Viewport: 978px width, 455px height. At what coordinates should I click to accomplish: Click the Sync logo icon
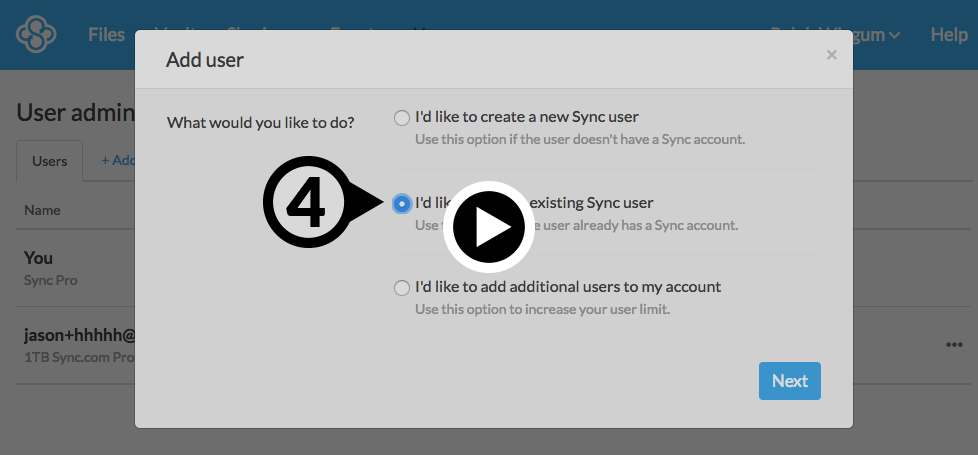pos(37,35)
